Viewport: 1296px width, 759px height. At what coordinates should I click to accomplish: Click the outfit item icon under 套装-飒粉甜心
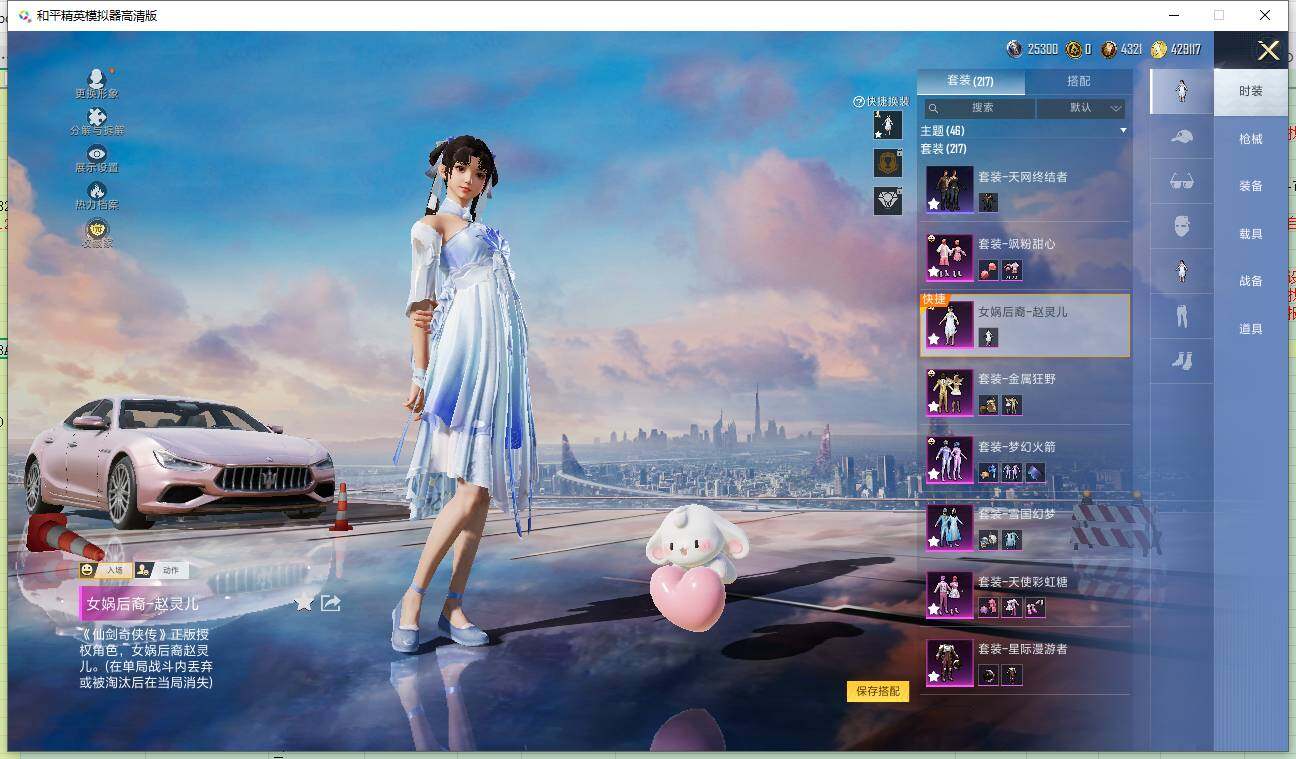[1012, 269]
